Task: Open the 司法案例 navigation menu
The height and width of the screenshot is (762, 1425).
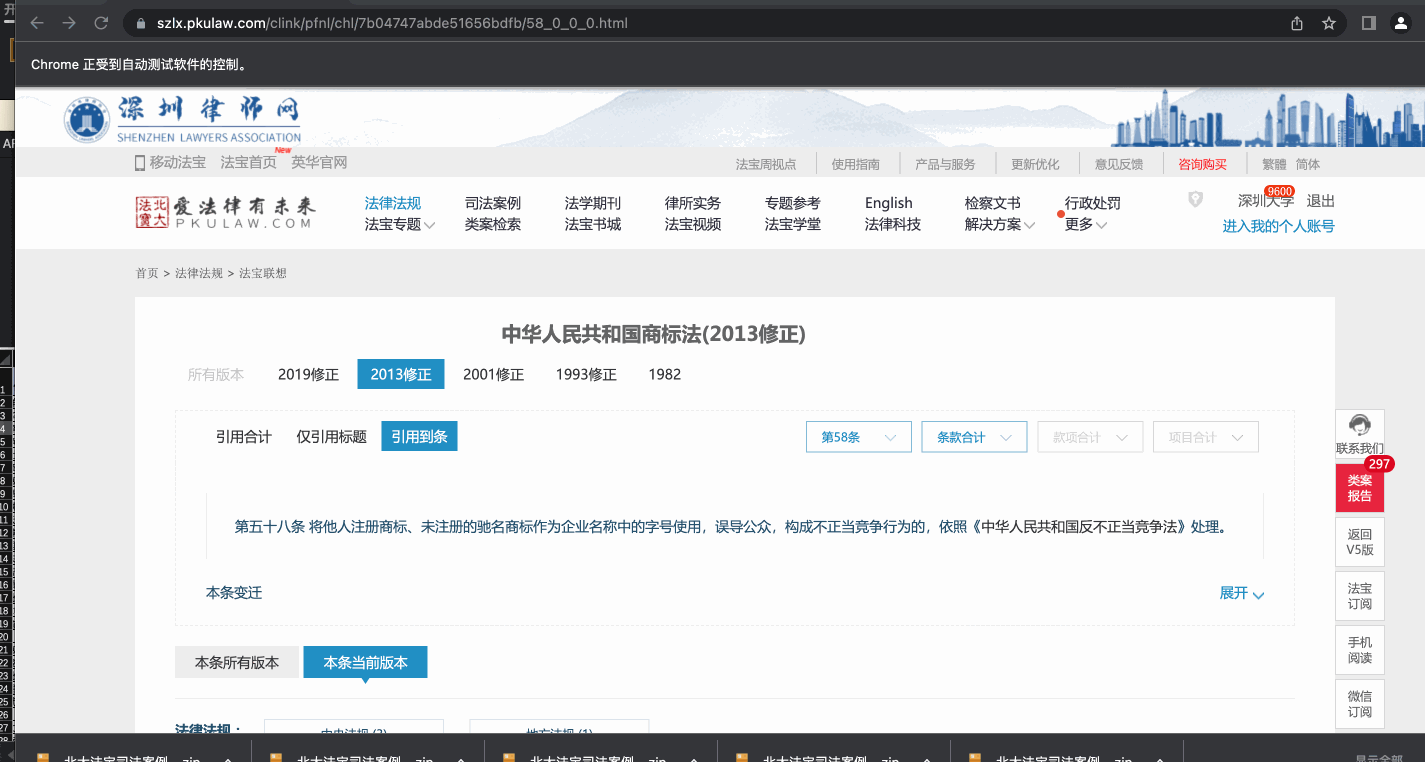Action: pos(493,203)
